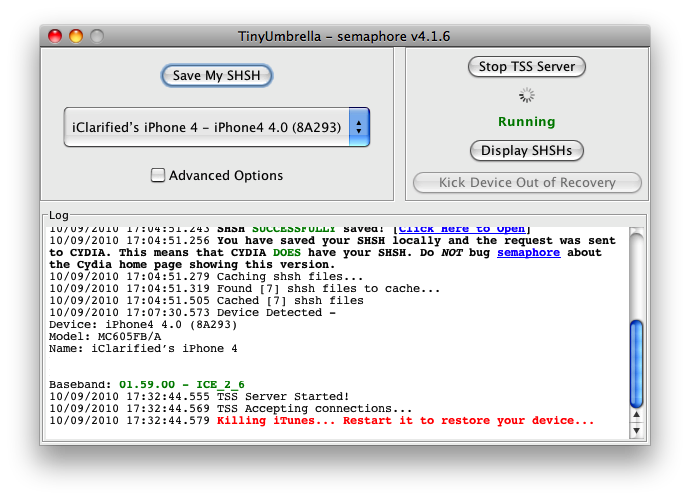
Task: Click 'Found [7] shsh files to cache...' line
Action: click(x=245, y=289)
